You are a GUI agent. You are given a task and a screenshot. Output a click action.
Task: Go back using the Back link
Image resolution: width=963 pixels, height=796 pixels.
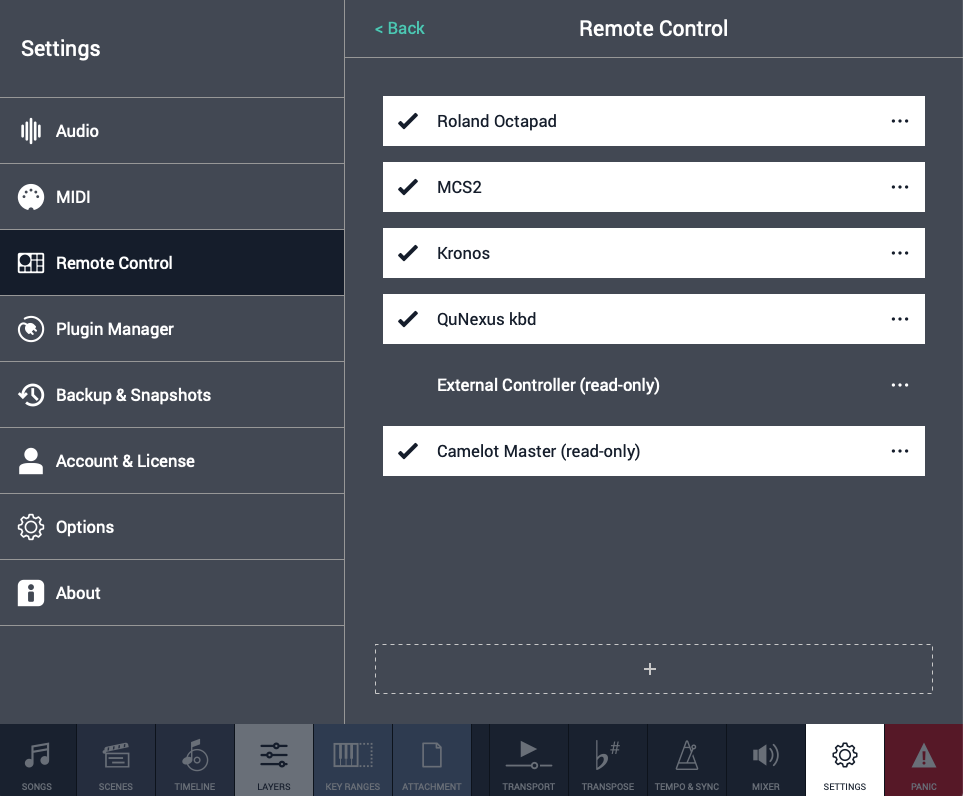pyautogui.click(x=399, y=28)
